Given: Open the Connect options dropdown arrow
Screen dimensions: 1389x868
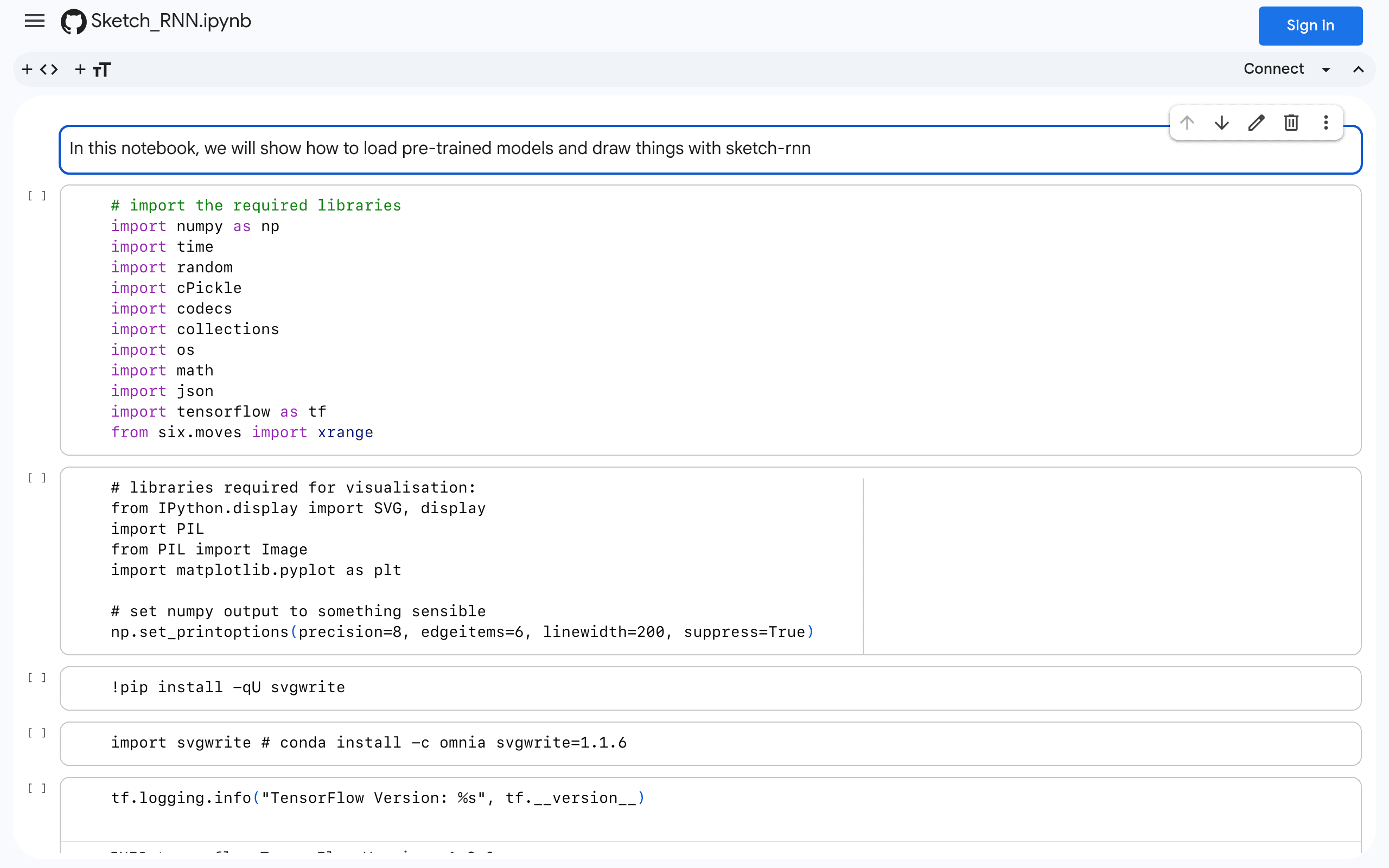Looking at the screenshot, I should [x=1326, y=69].
